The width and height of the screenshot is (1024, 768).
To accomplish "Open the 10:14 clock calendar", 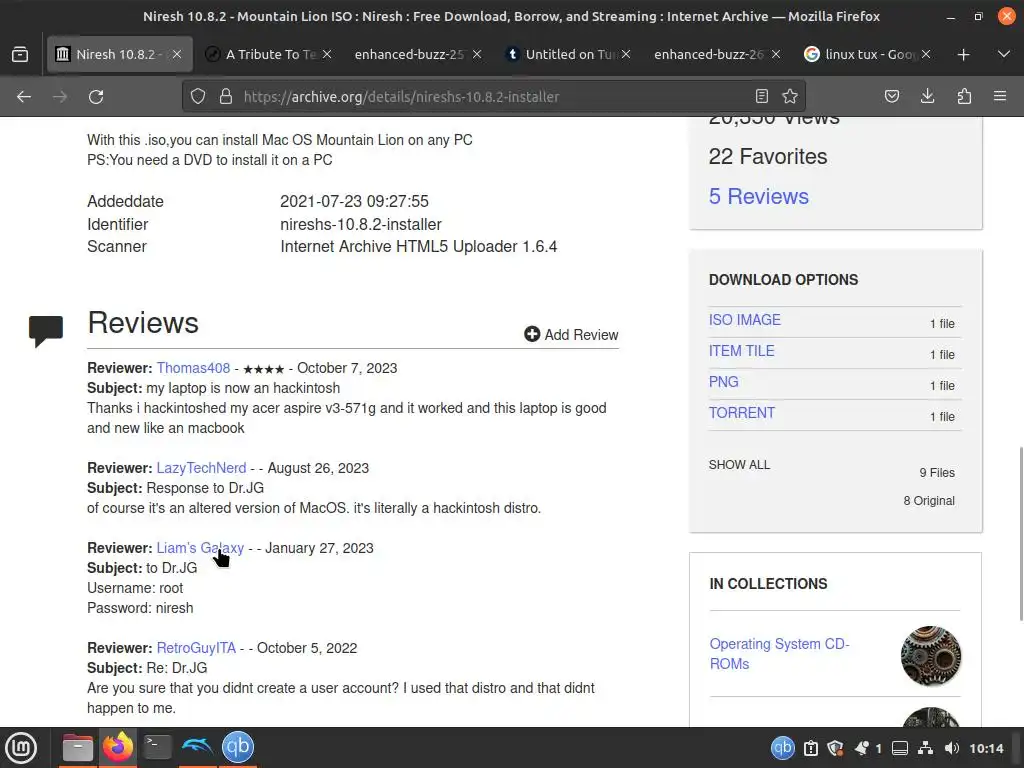I will (x=986, y=748).
